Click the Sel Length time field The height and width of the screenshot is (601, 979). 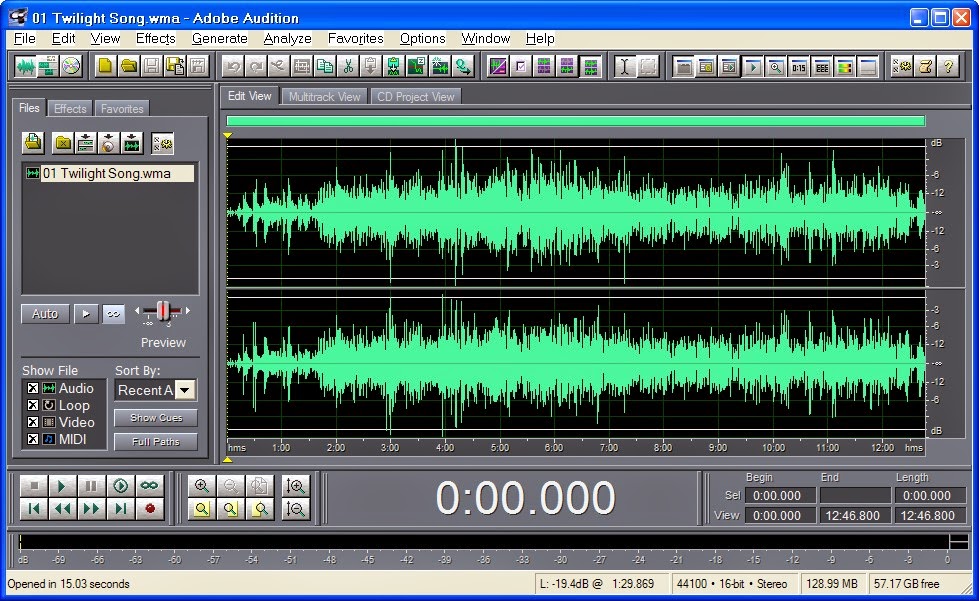point(930,496)
